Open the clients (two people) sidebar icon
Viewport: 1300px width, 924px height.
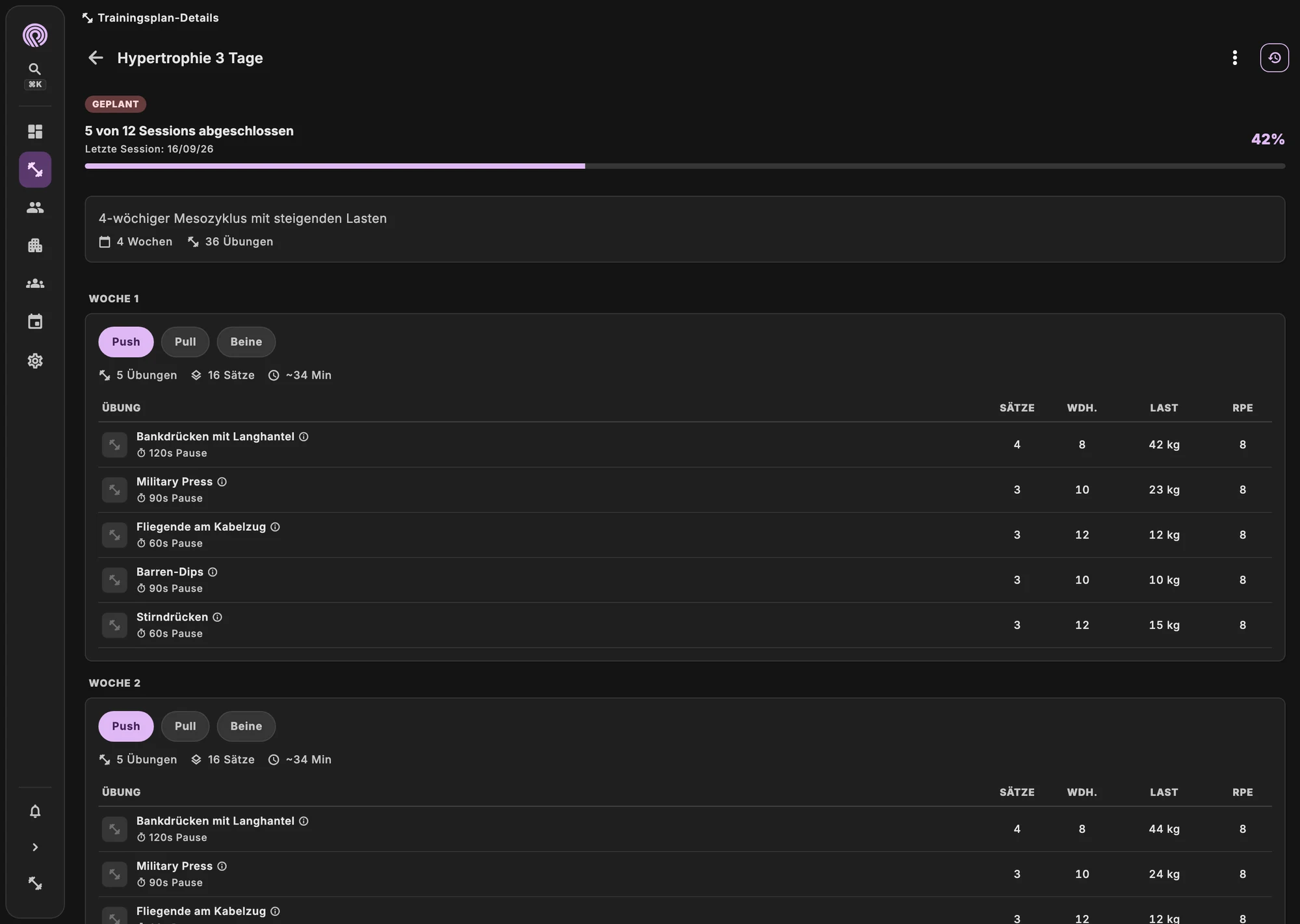[x=35, y=207]
